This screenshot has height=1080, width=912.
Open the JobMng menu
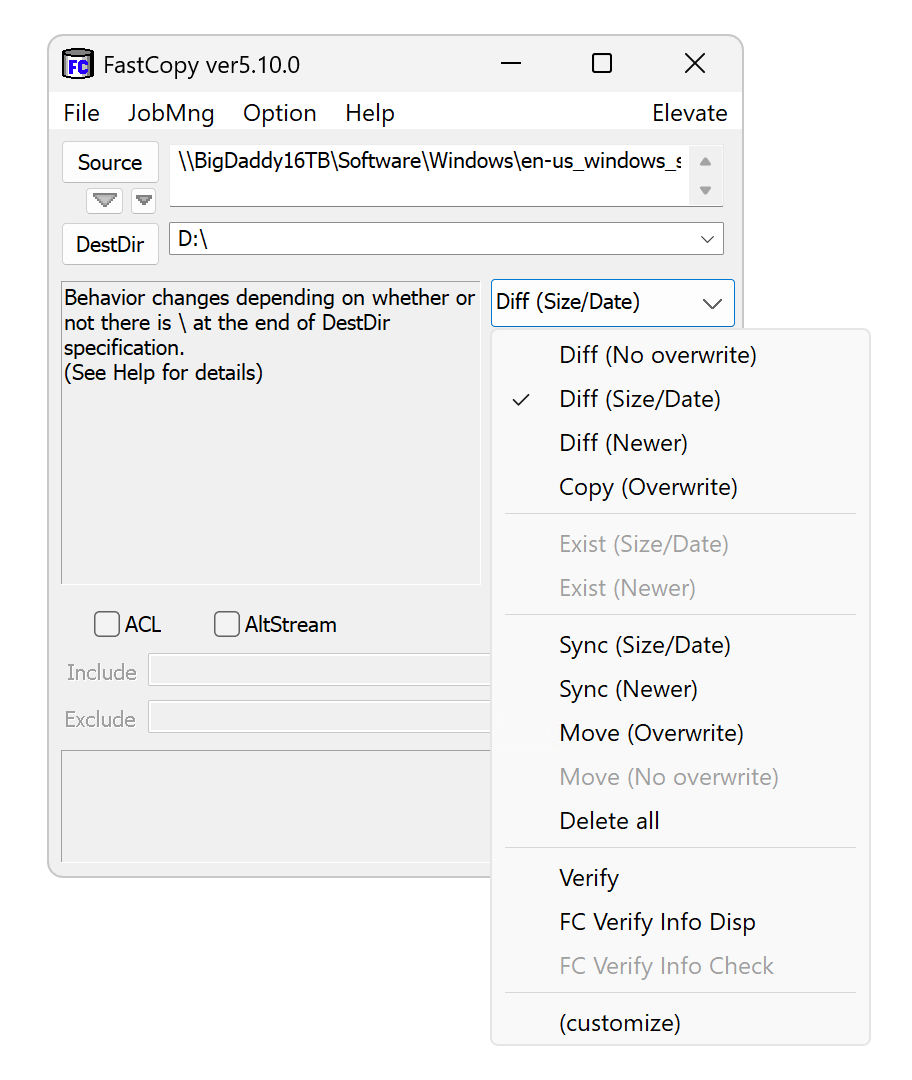point(171,113)
